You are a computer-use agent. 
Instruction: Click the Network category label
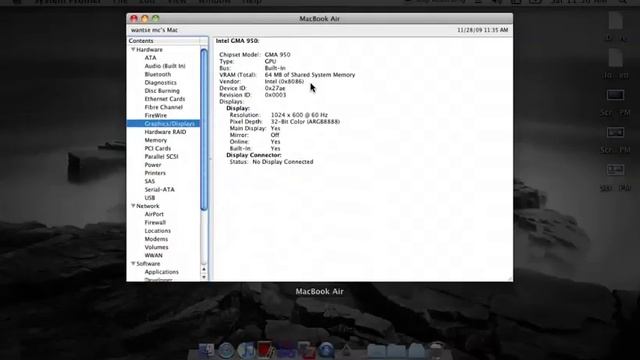click(148, 206)
